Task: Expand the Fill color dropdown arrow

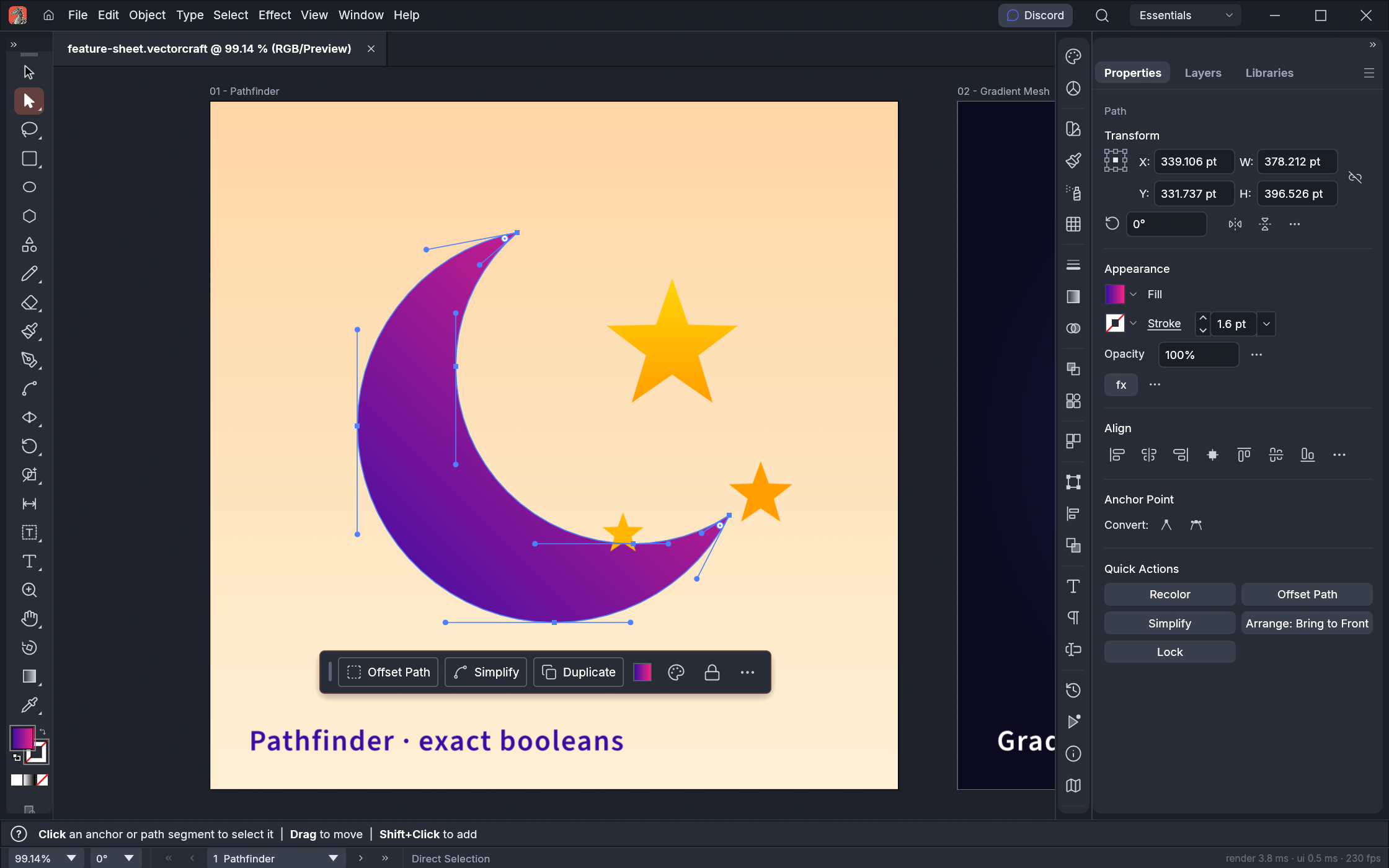Action: [x=1134, y=294]
